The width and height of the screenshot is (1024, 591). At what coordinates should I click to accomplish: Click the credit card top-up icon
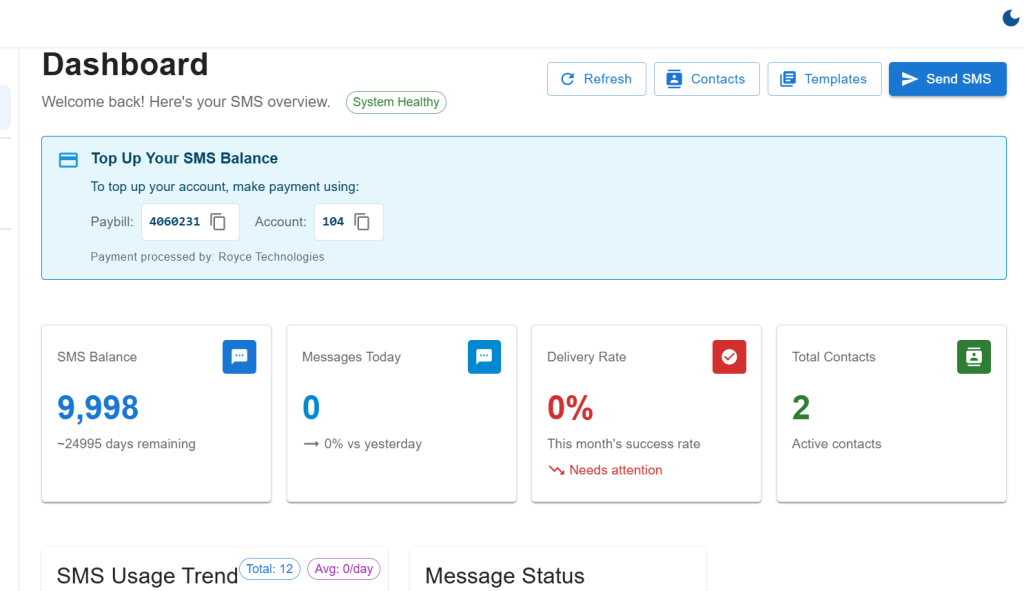coord(68,159)
